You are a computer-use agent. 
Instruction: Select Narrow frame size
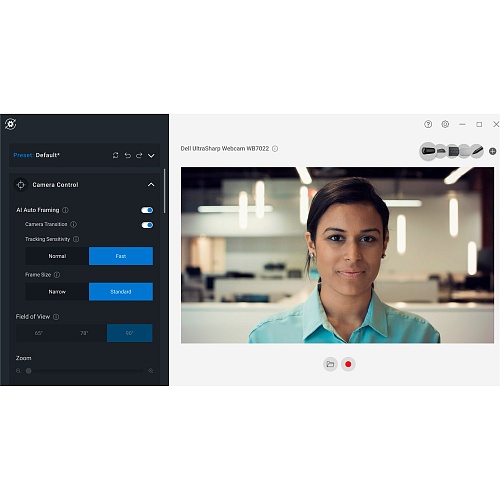click(57, 292)
